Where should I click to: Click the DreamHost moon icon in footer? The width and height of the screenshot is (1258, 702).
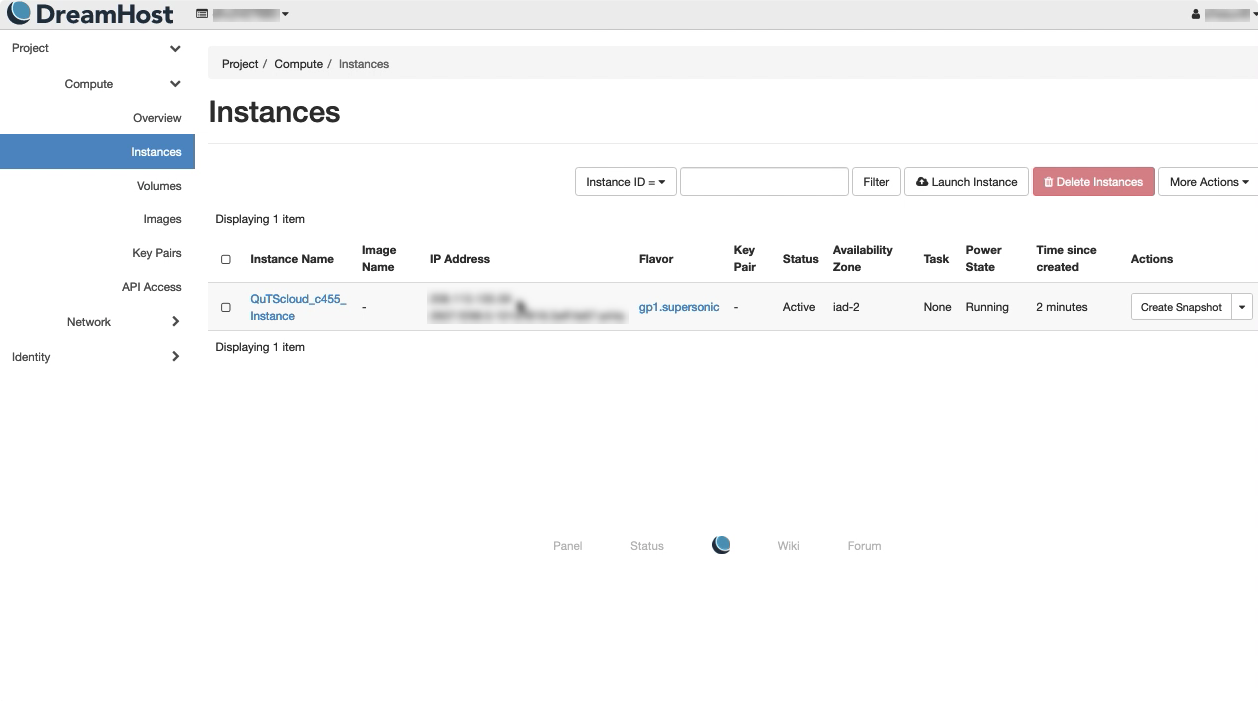click(721, 545)
